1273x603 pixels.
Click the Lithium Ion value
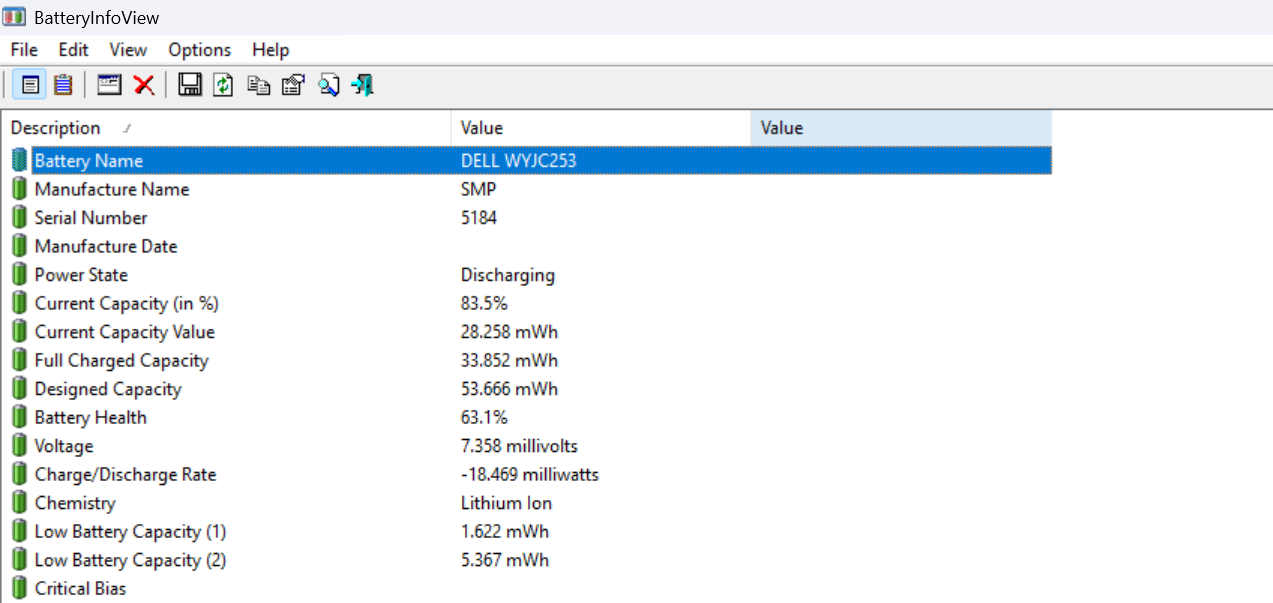[x=507, y=503]
